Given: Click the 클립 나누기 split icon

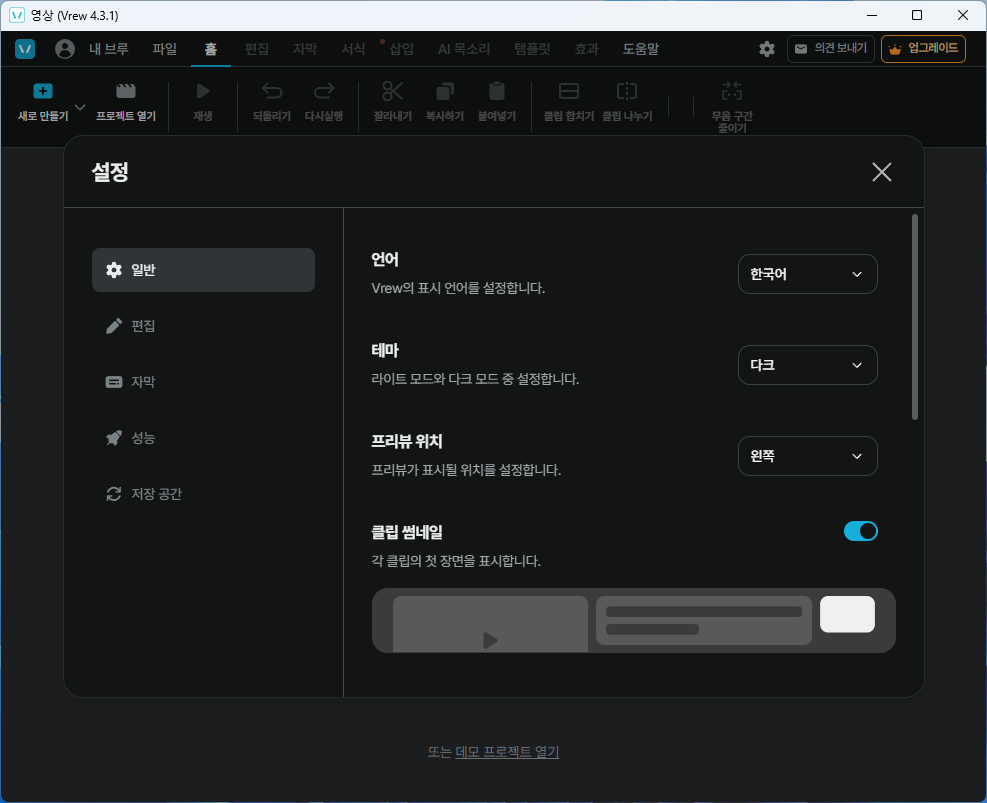Looking at the screenshot, I should tap(627, 91).
